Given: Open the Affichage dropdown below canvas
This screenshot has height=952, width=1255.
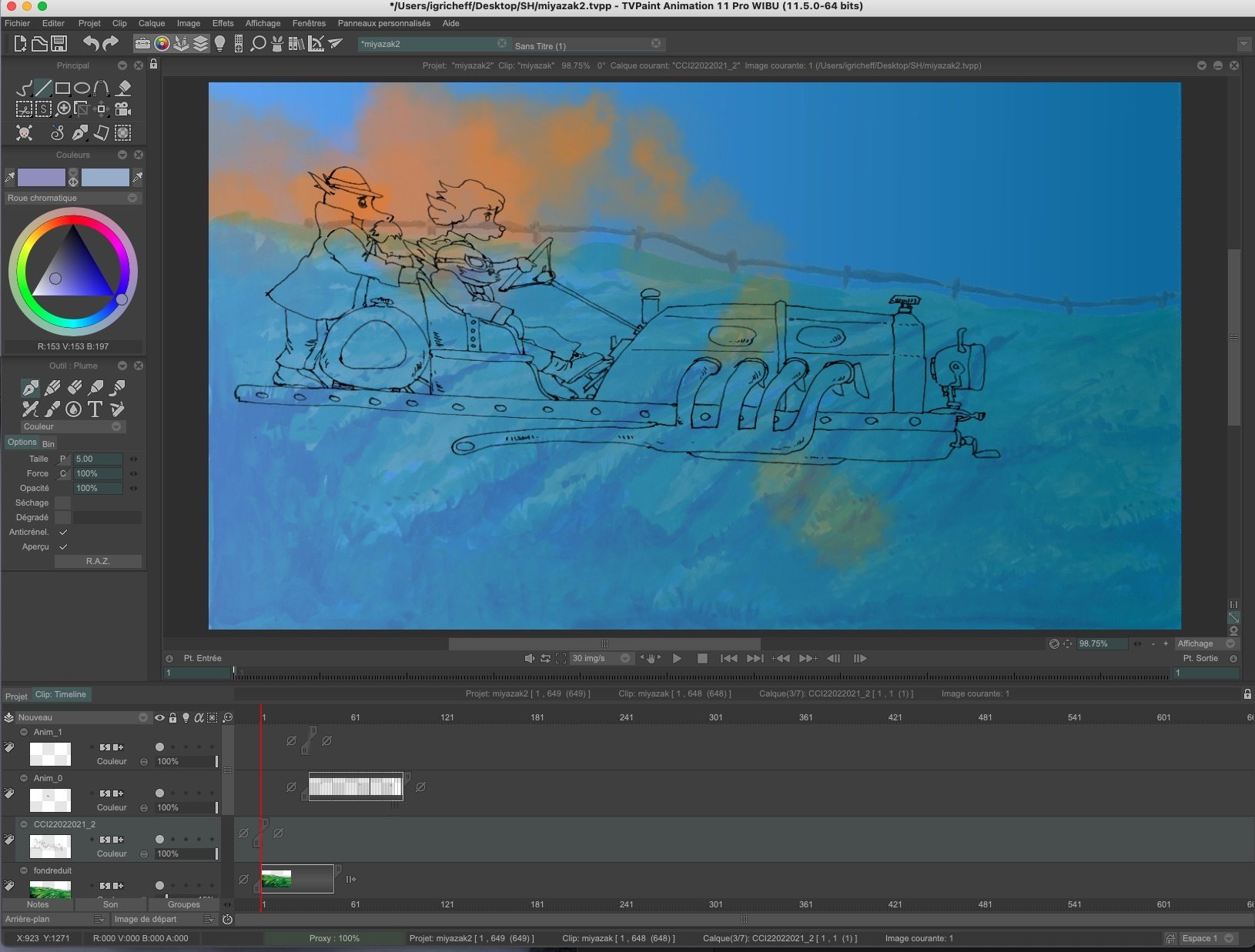Looking at the screenshot, I should [1205, 643].
